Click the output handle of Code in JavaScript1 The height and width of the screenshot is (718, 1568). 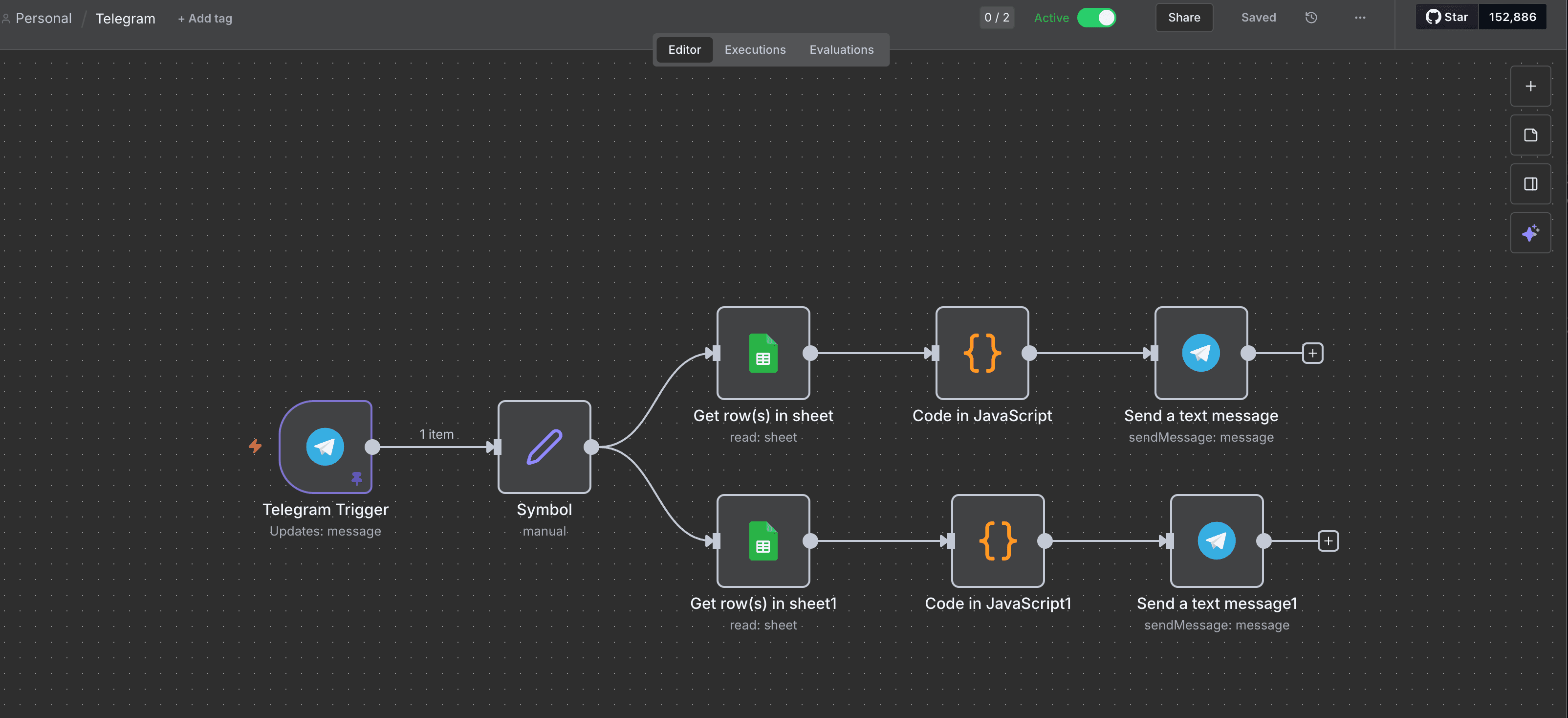click(1045, 541)
